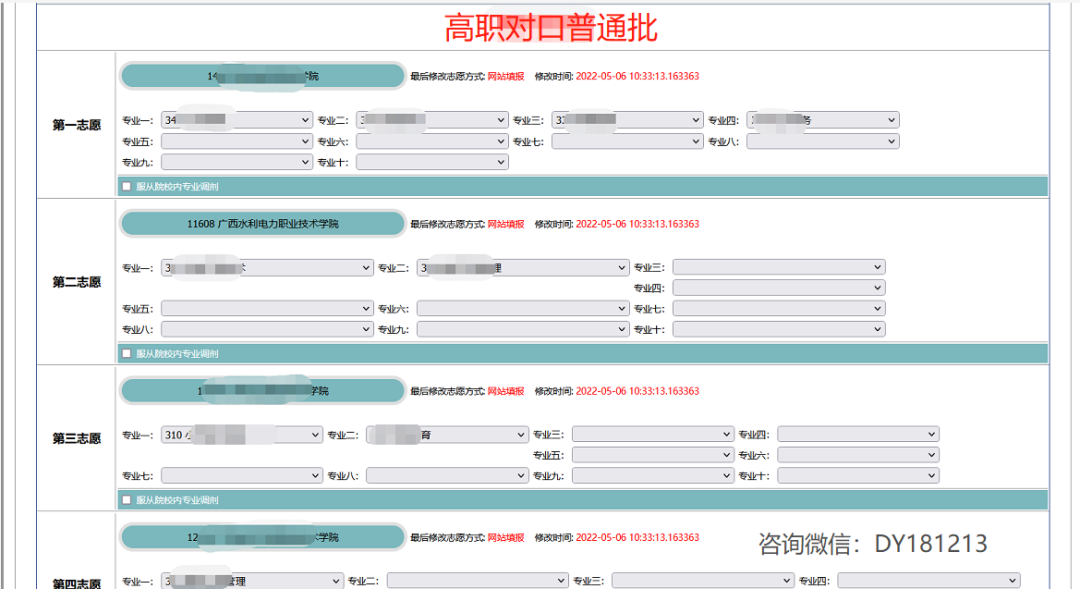Open the 专业一 dropdown in 第一志愿

click(x=236, y=119)
